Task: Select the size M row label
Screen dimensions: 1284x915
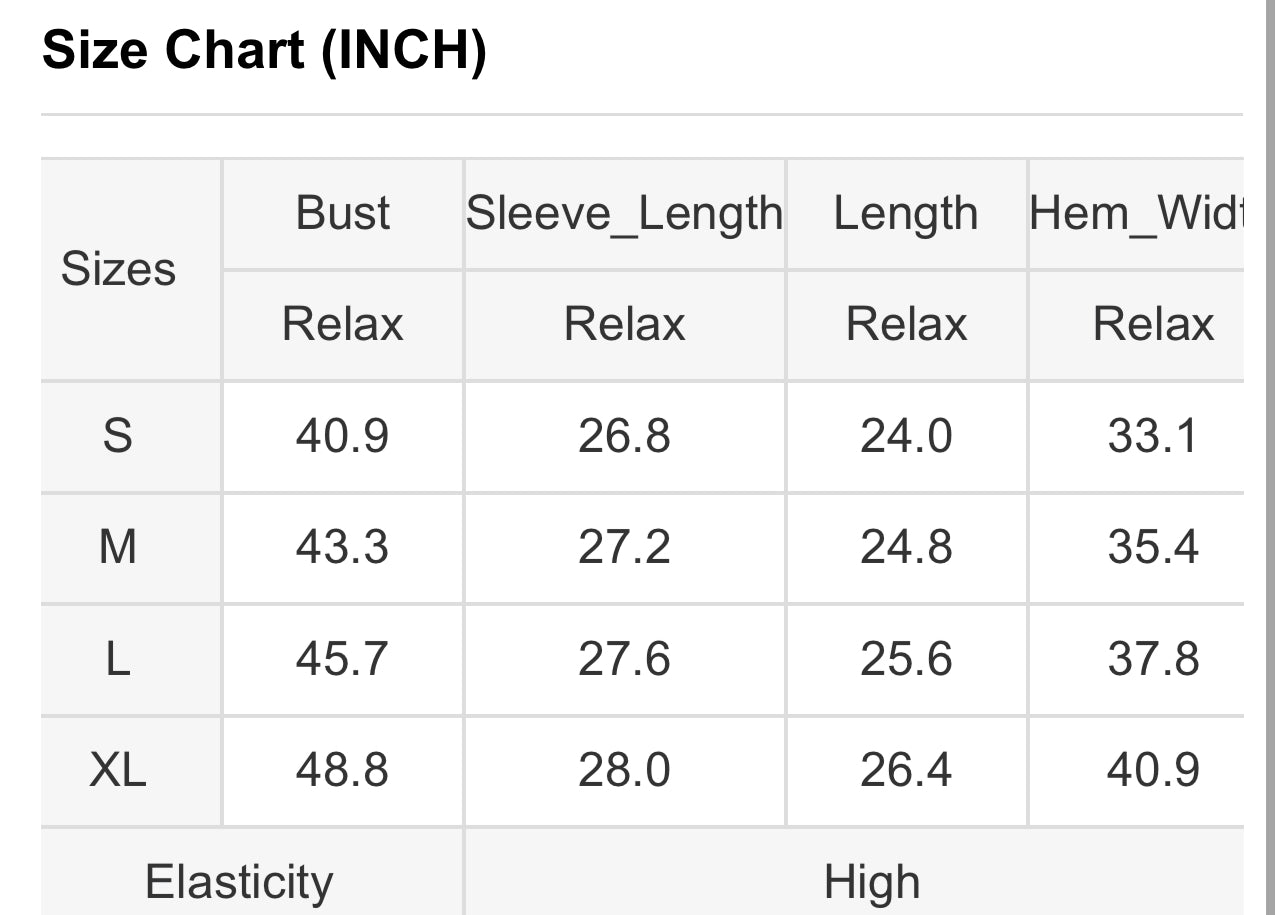Action: point(118,548)
